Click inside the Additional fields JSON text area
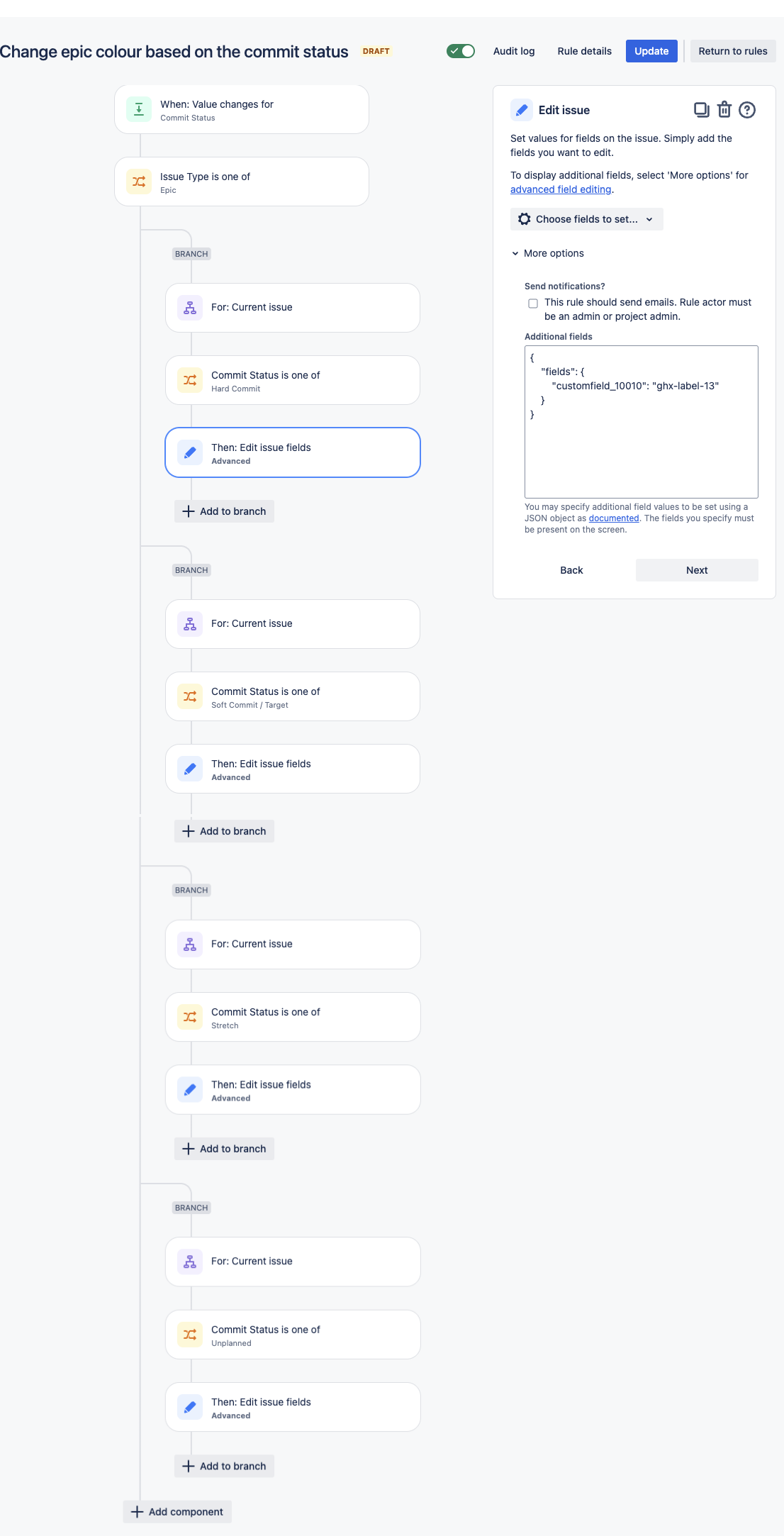The image size is (784, 1536). tap(639, 422)
